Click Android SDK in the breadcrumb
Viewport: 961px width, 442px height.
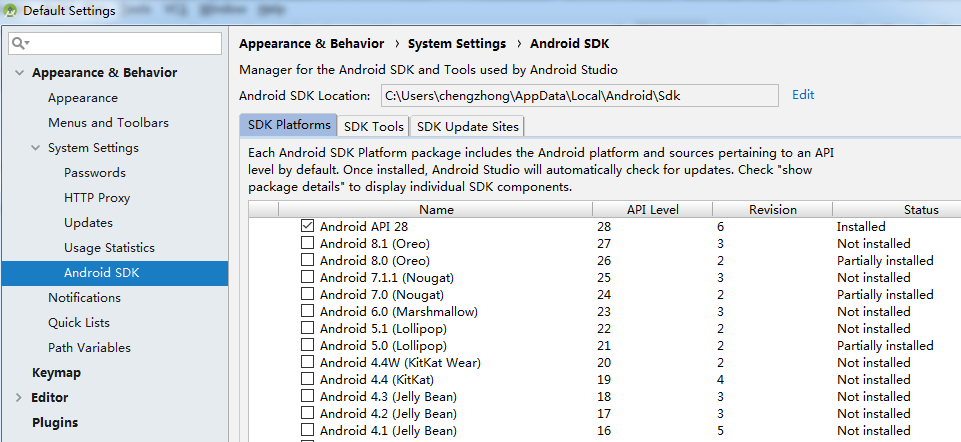coord(569,44)
